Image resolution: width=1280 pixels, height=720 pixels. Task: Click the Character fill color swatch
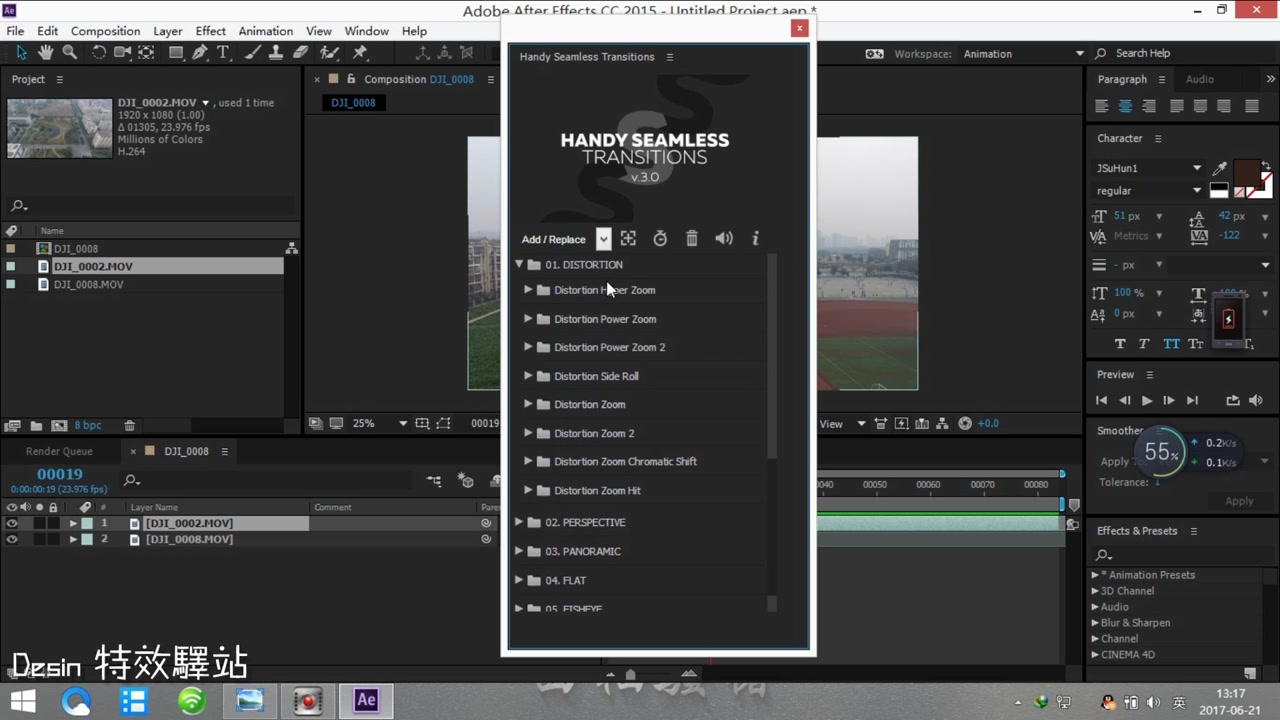coord(1245,175)
